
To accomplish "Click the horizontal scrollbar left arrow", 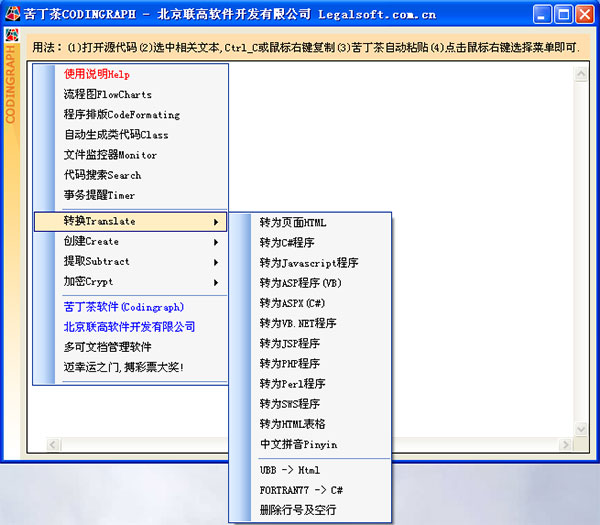I will pyautogui.click(x=53, y=444).
